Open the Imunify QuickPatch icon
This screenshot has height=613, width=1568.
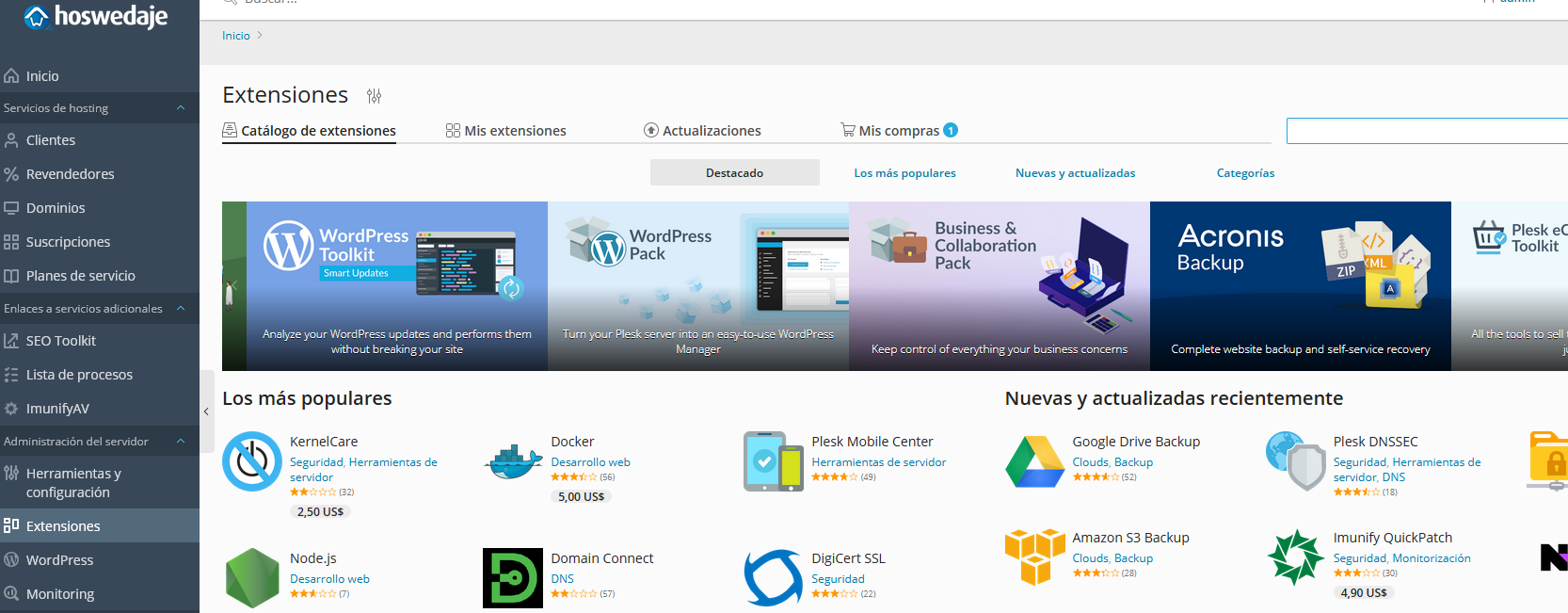(x=1295, y=557)
